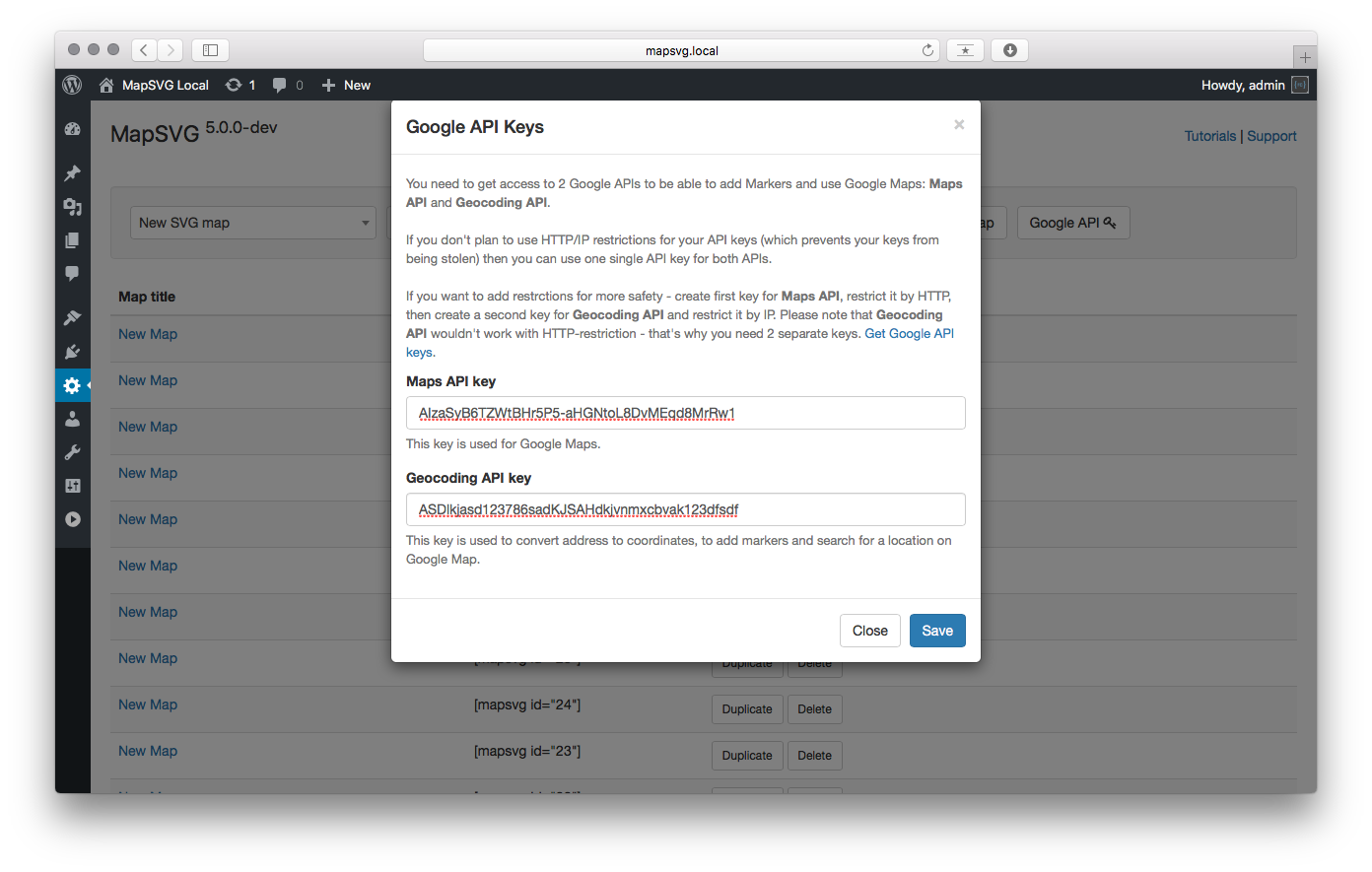Open the New content menu
The width and height of the screenshot is (1372, 872).
[x=346, y=85]
